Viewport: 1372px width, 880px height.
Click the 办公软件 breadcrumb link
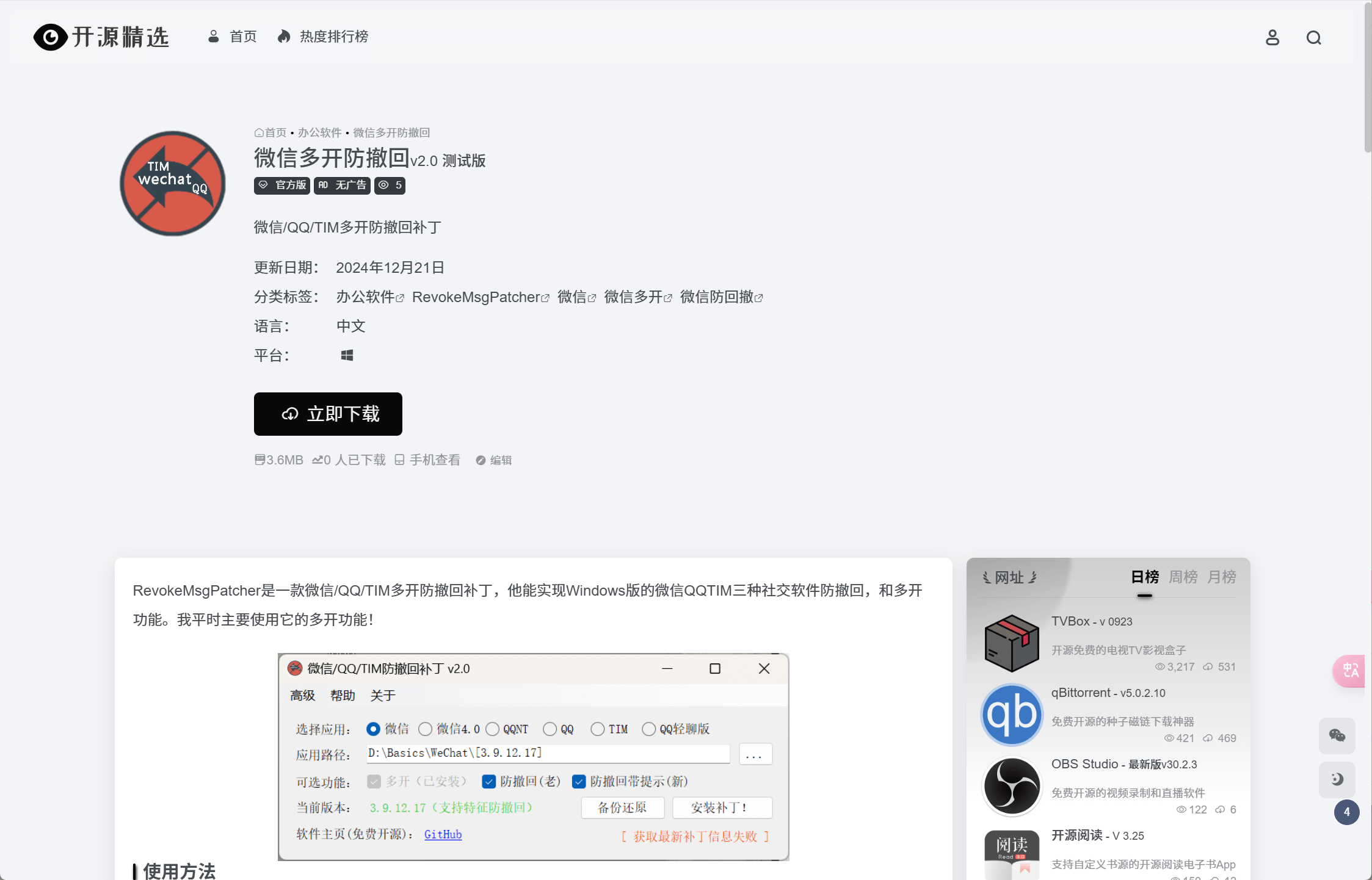pos(319,132)
